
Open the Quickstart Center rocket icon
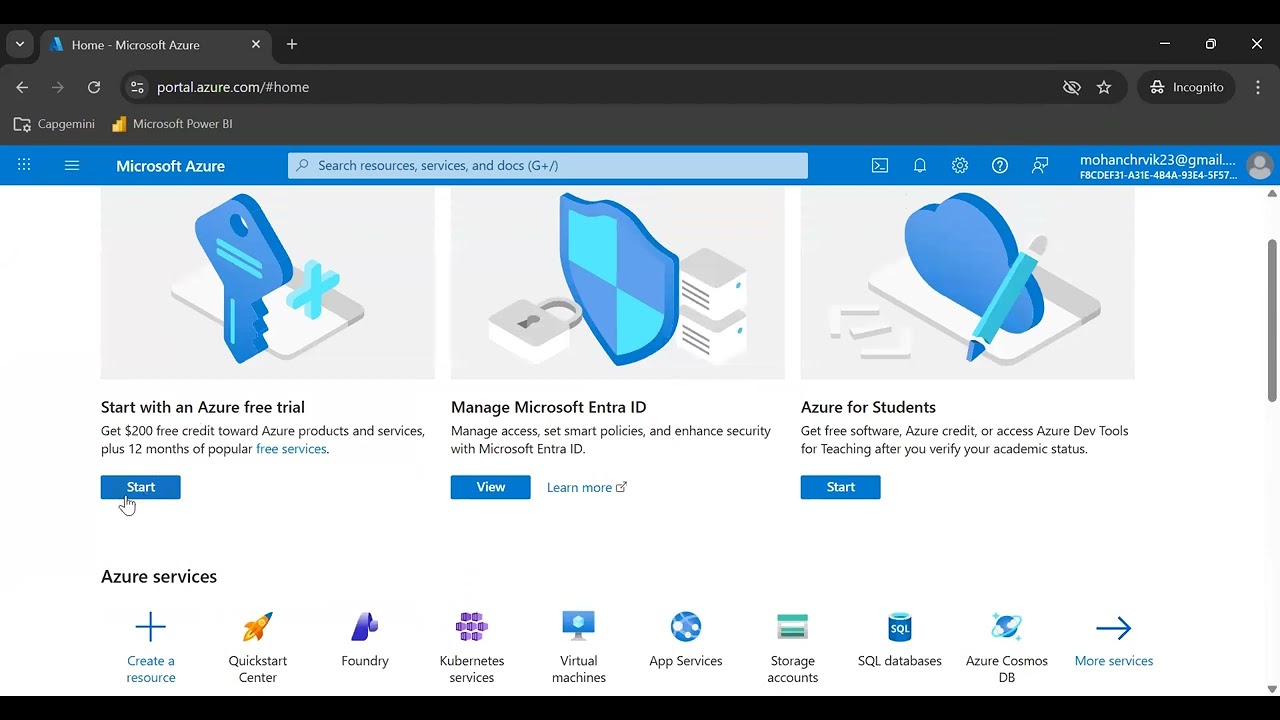coord(258,627)
